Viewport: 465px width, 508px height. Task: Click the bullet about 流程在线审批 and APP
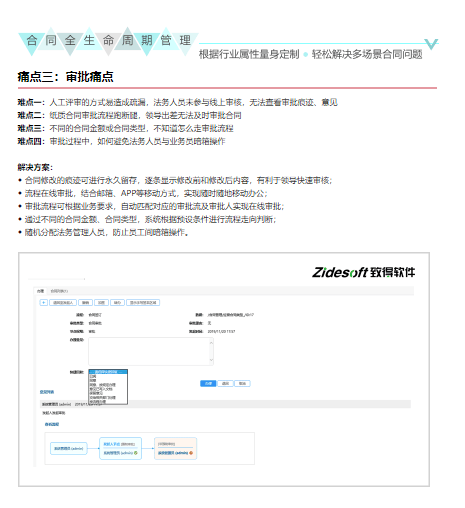point(143,193)
